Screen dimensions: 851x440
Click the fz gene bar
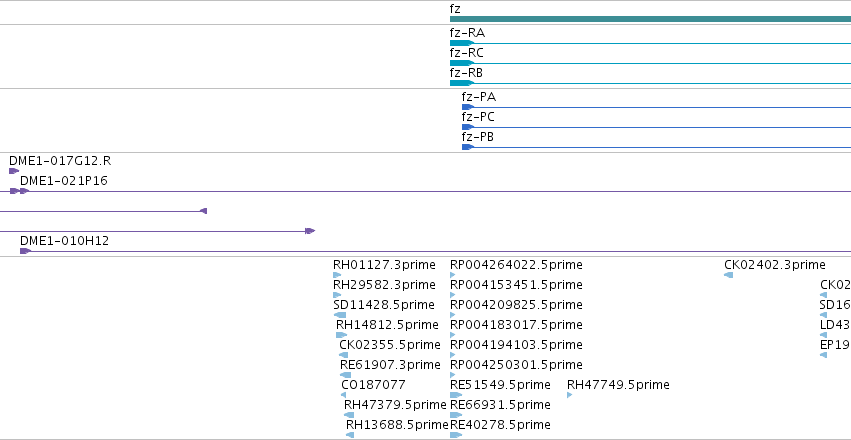click(650, 19)
